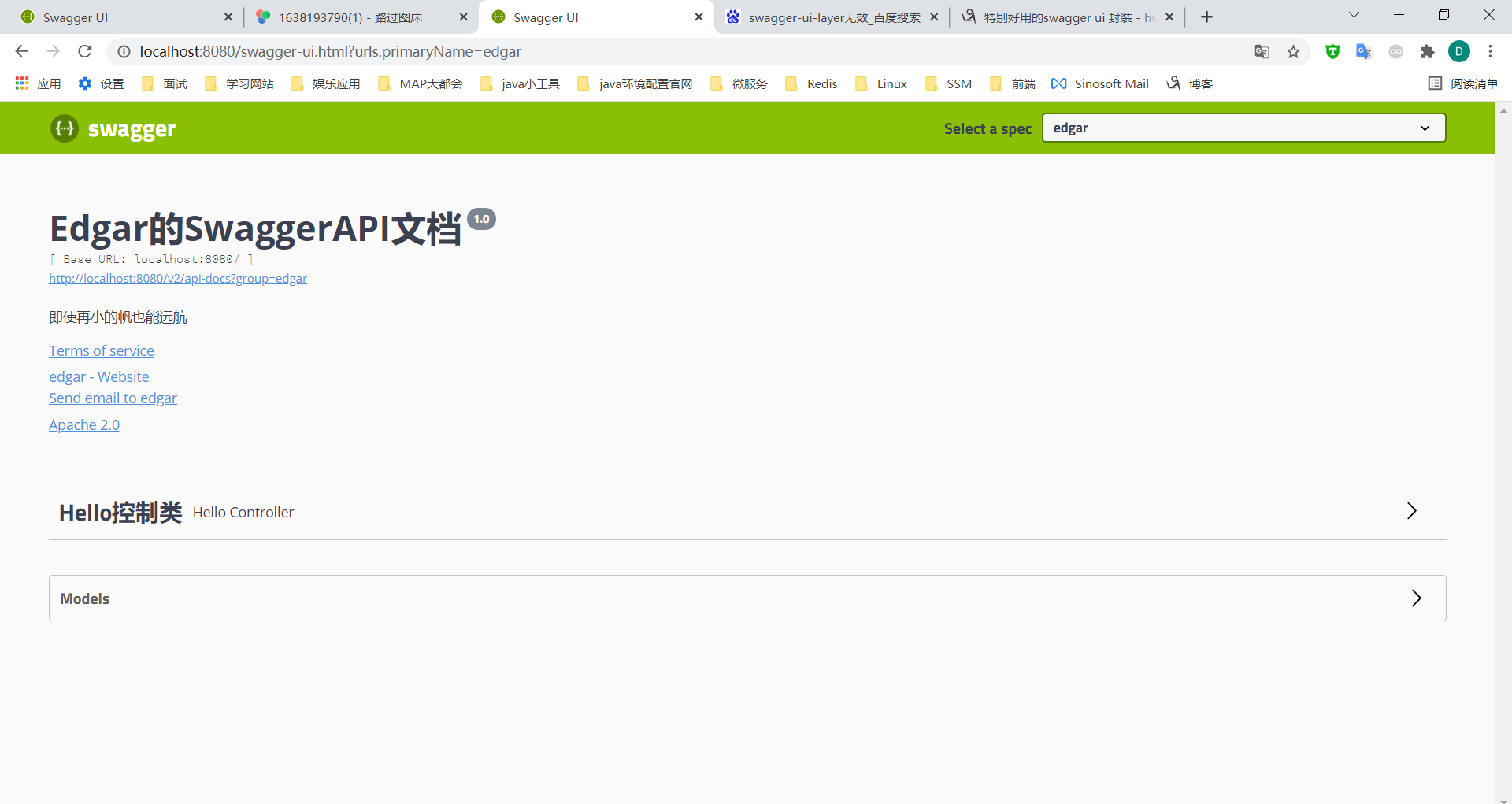Open the browser extensions puzzle icon
Viewport: 1512px width, 804px height.
click(1427, 51)
